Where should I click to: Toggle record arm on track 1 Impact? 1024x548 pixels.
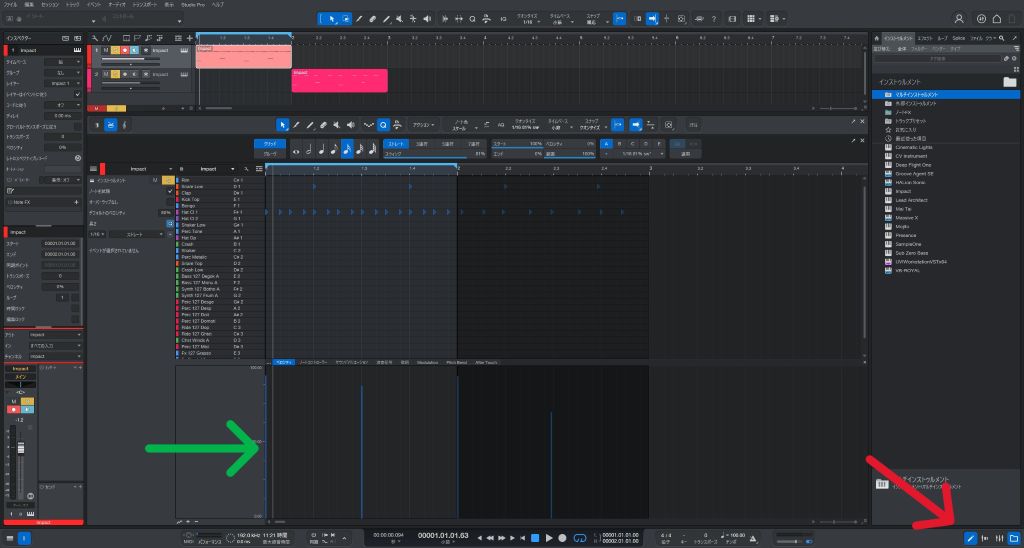tap(124, 50)
